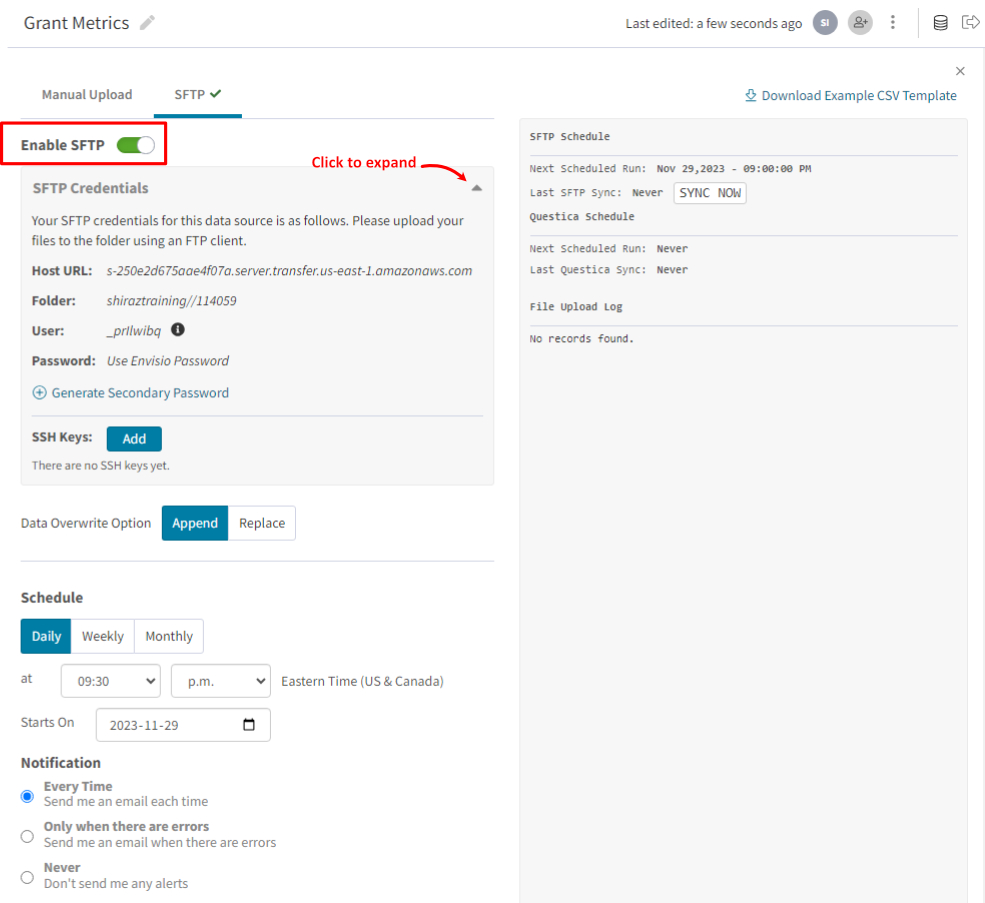This screenshot has height=903, width=985.
Task: Select Only when there are errors
Action: (27, 836)
